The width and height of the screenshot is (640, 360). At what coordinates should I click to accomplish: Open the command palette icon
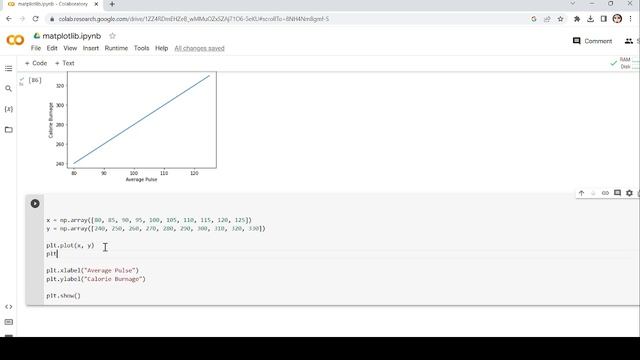[x=9, y=322]
